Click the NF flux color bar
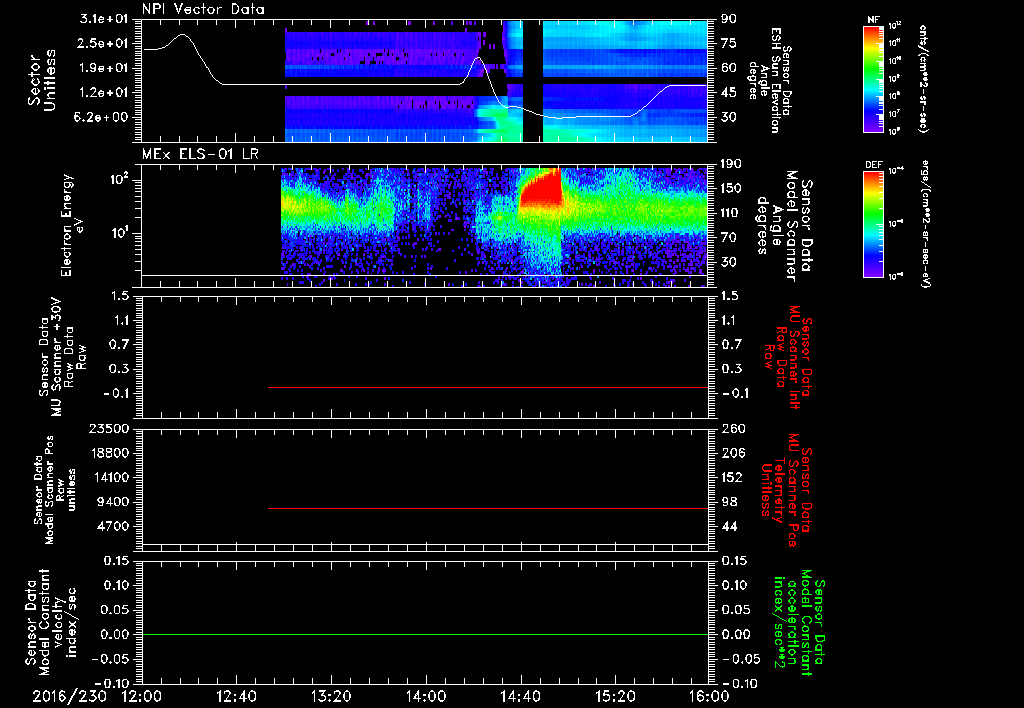 (x=874, y=78)
